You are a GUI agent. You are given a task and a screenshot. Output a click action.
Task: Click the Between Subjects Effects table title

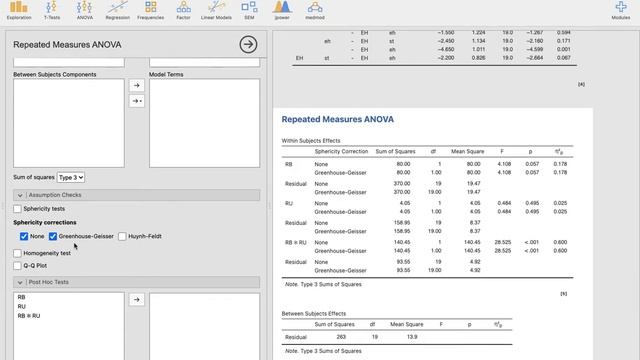[x=313, y=314]
